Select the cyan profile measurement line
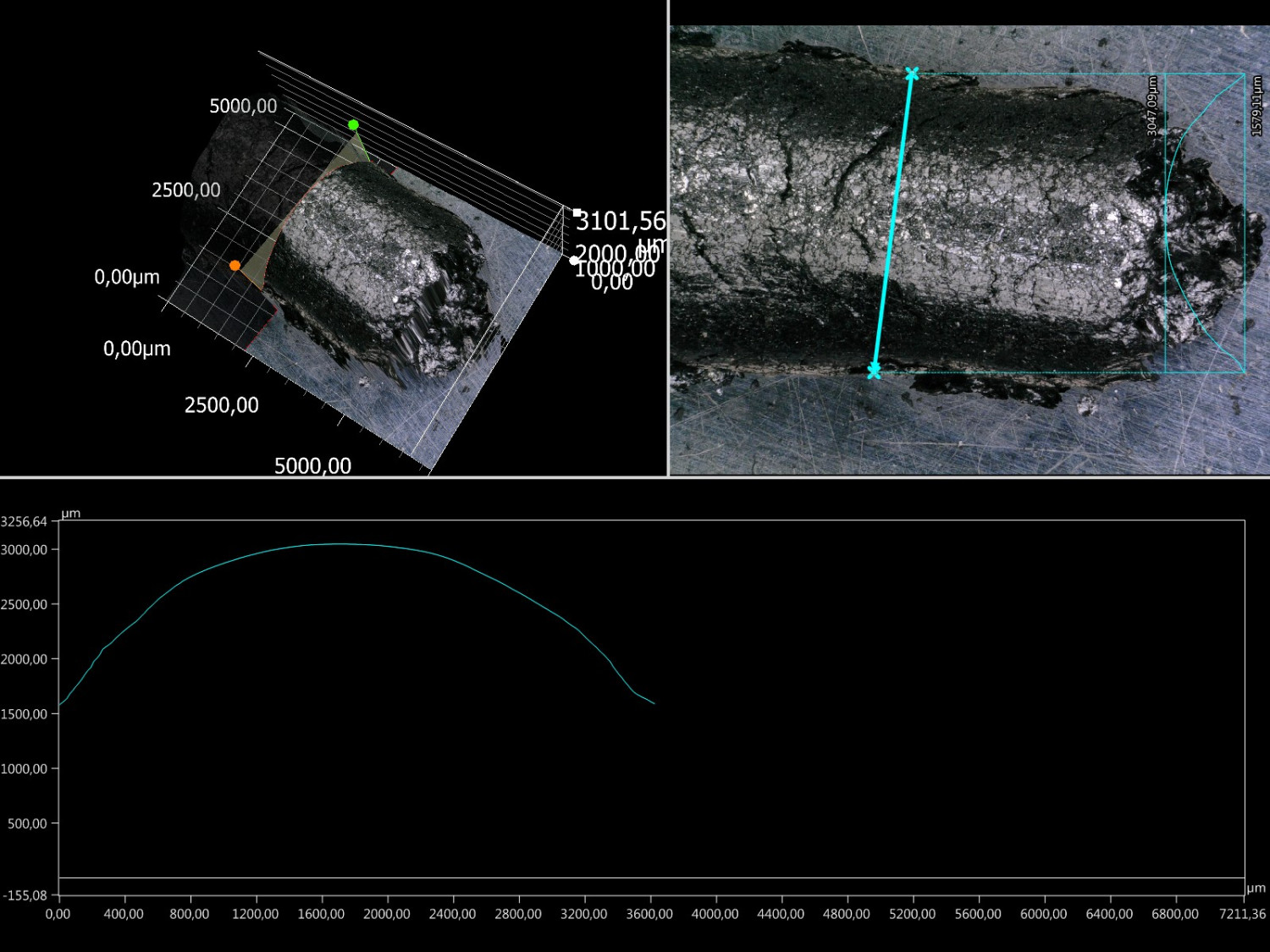 click(892, 223)
